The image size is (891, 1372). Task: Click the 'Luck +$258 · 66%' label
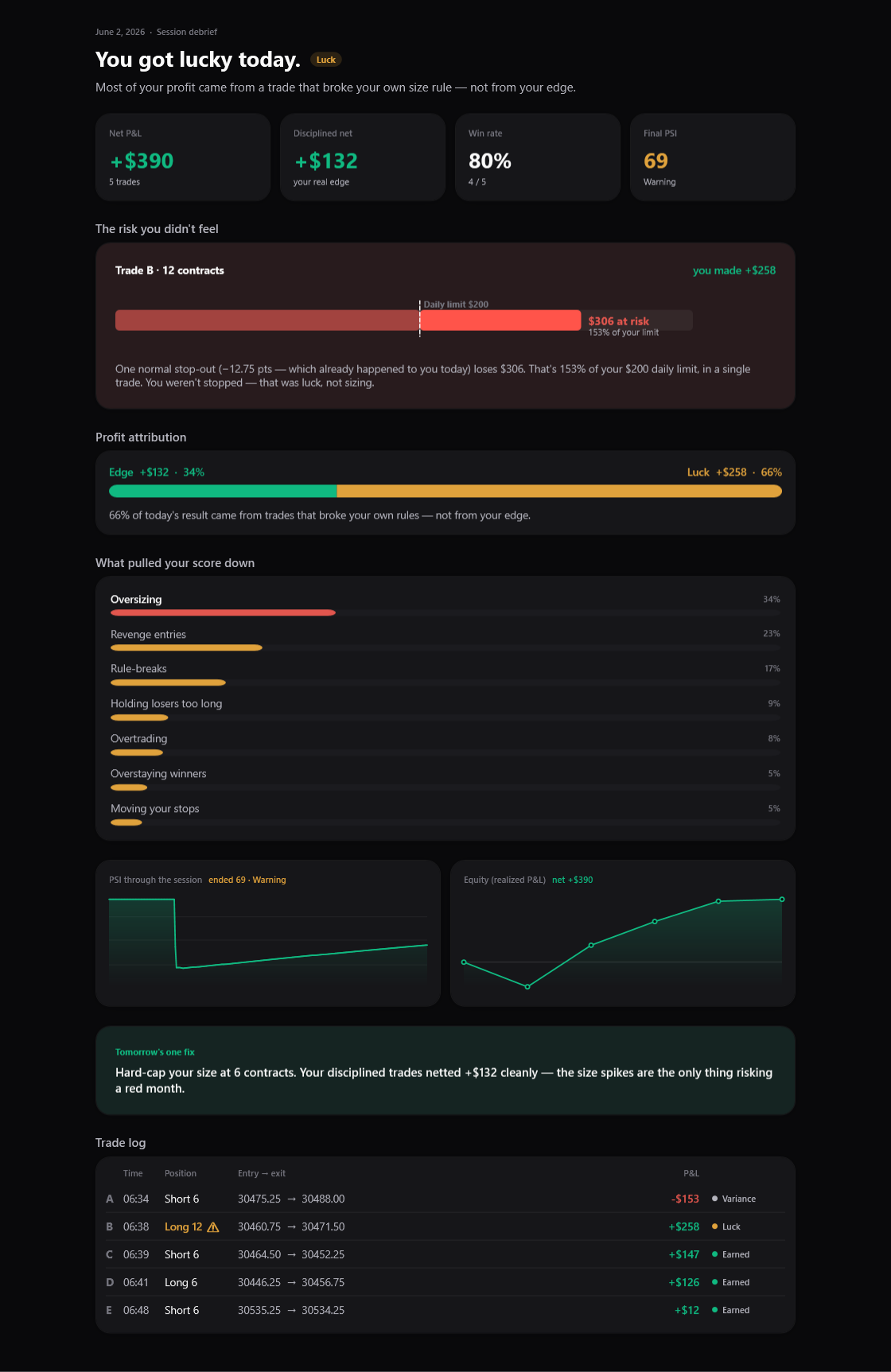734,472
